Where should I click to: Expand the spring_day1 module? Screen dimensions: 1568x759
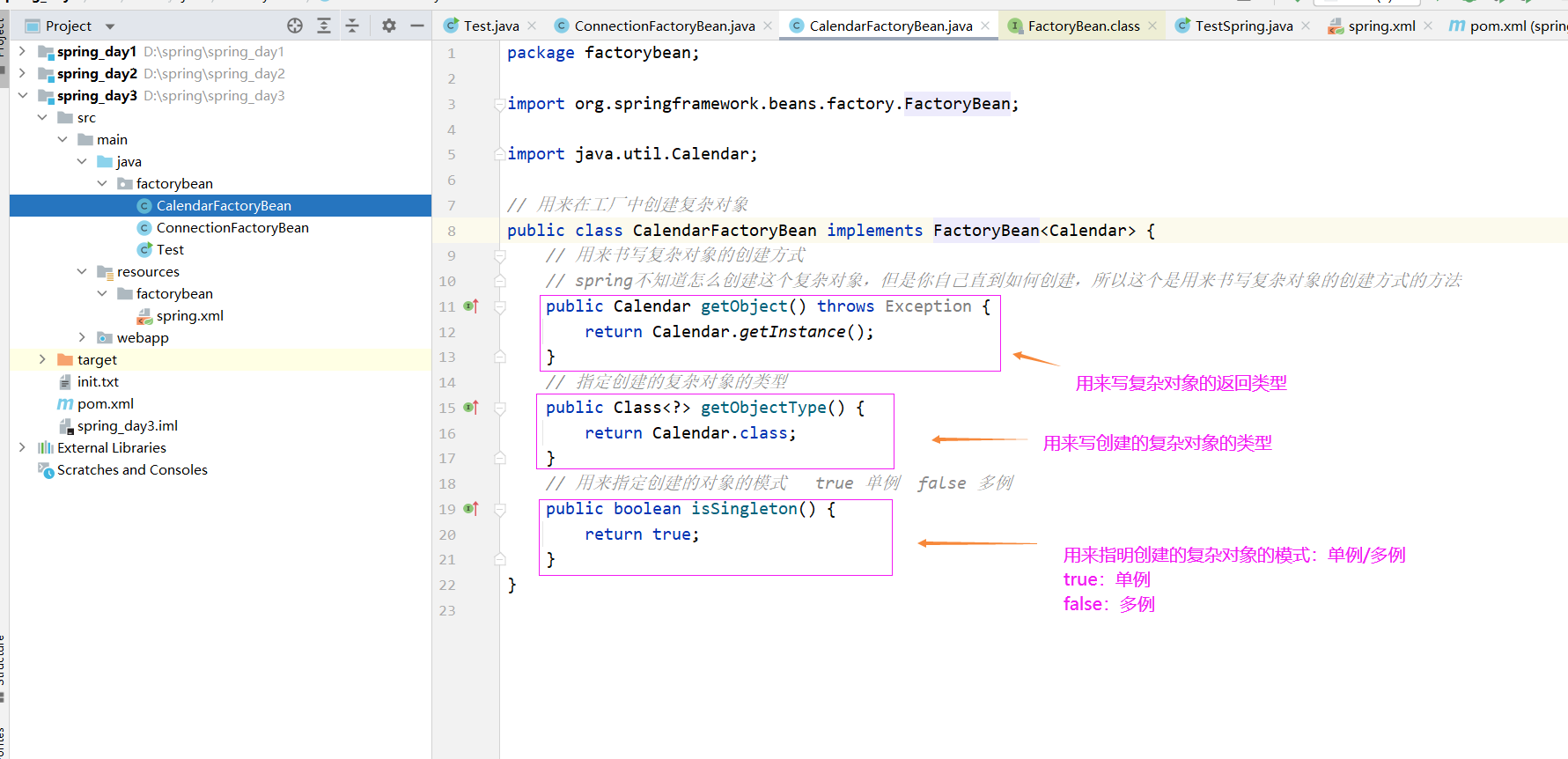pyautogui.click(x=22, y=51)
